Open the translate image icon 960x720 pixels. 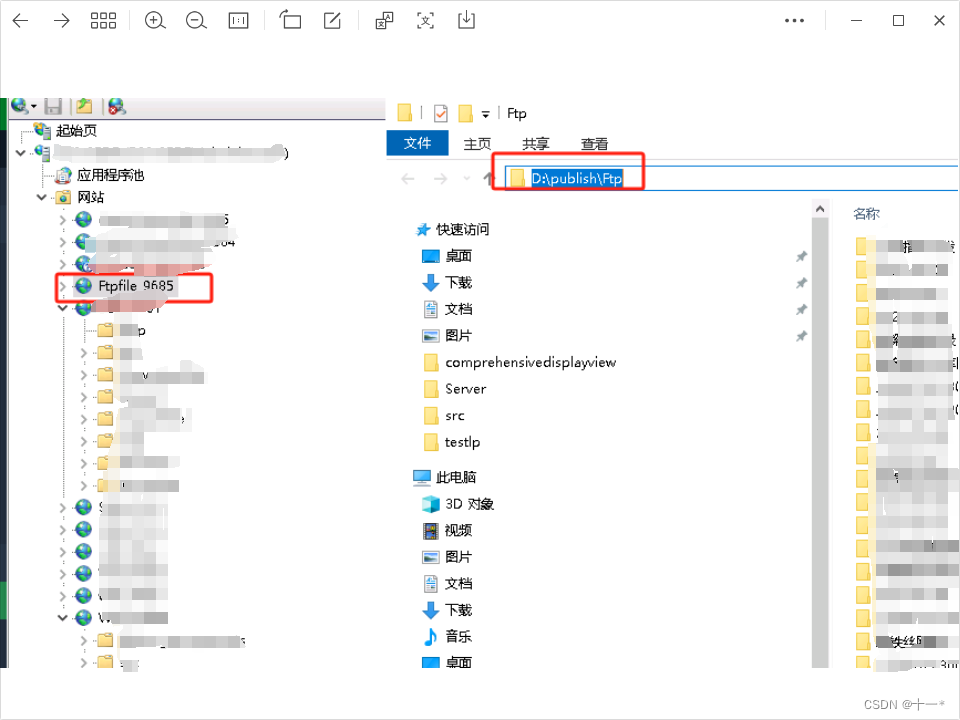click(384, 21)
